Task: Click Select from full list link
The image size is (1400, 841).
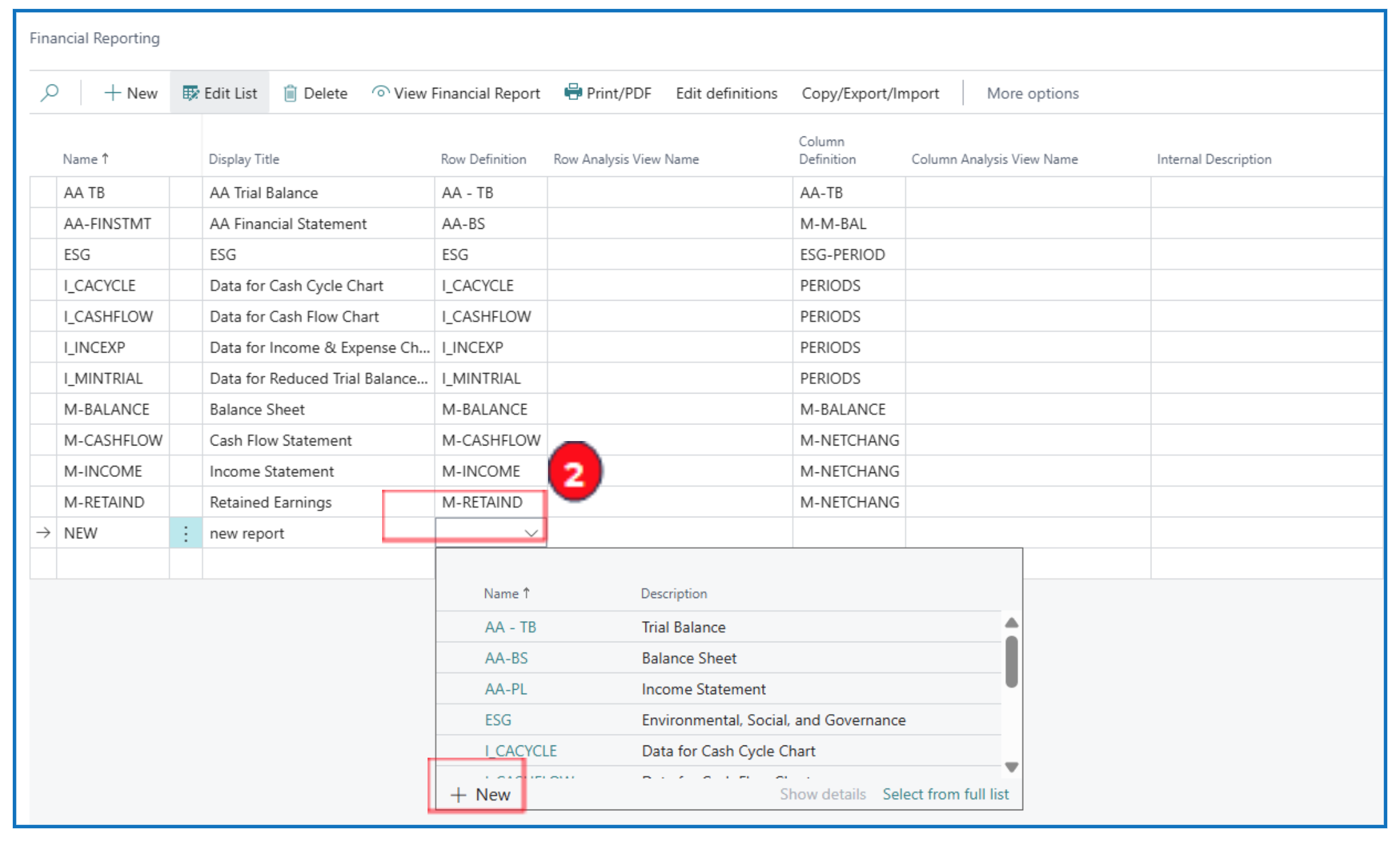Action: coord(945,794)
